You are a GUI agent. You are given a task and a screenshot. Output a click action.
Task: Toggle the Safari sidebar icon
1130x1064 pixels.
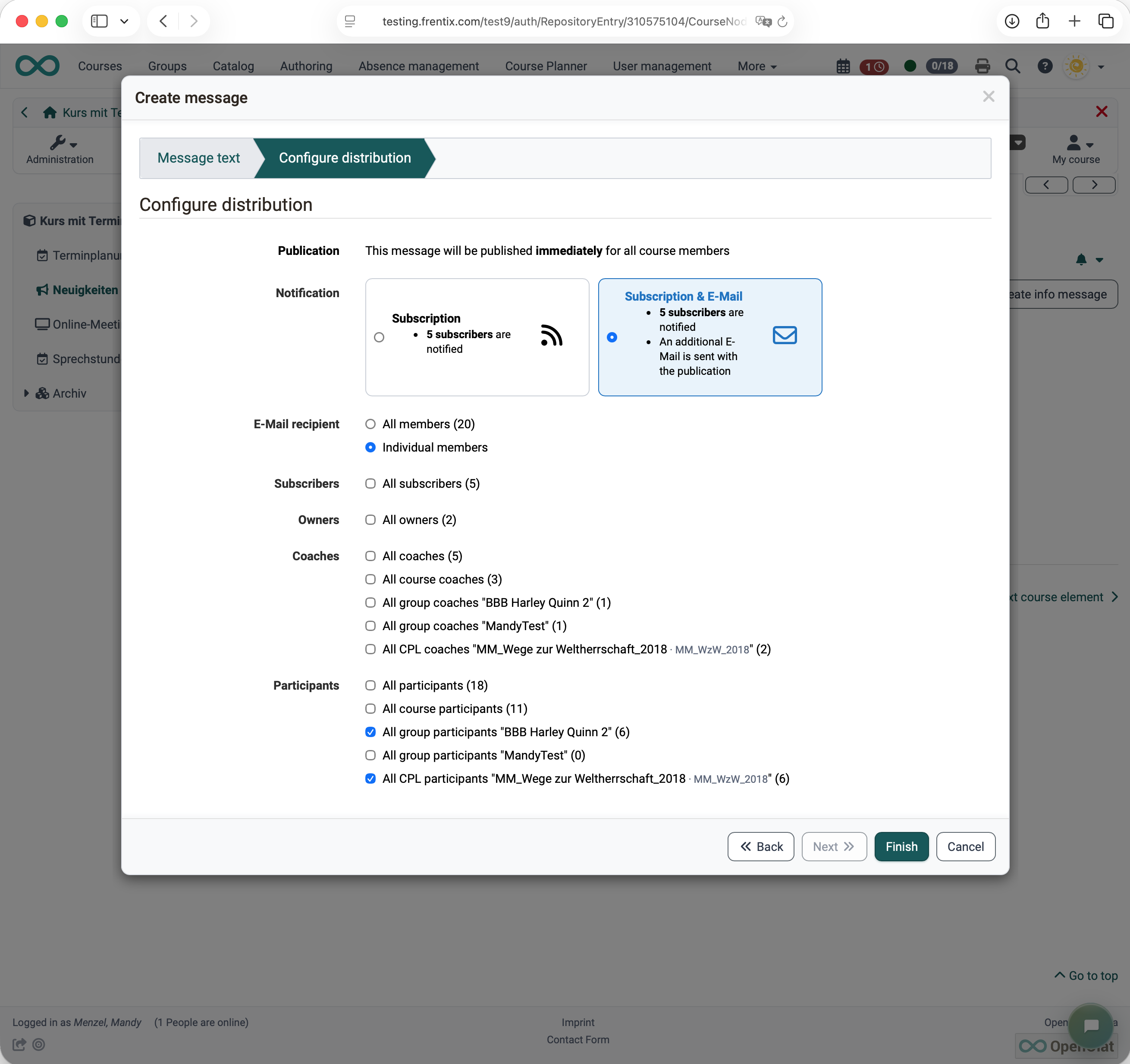[x=100, y=22]
